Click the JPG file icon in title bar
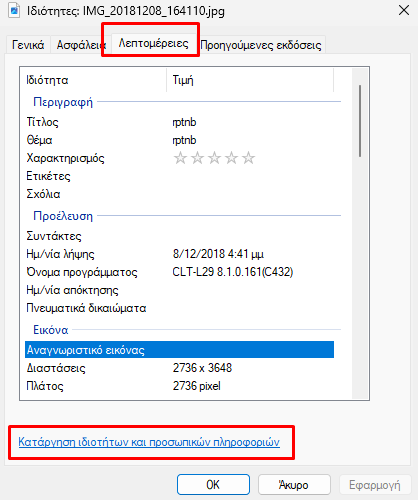This screenshot has height=500, width=418. point(14,10)
